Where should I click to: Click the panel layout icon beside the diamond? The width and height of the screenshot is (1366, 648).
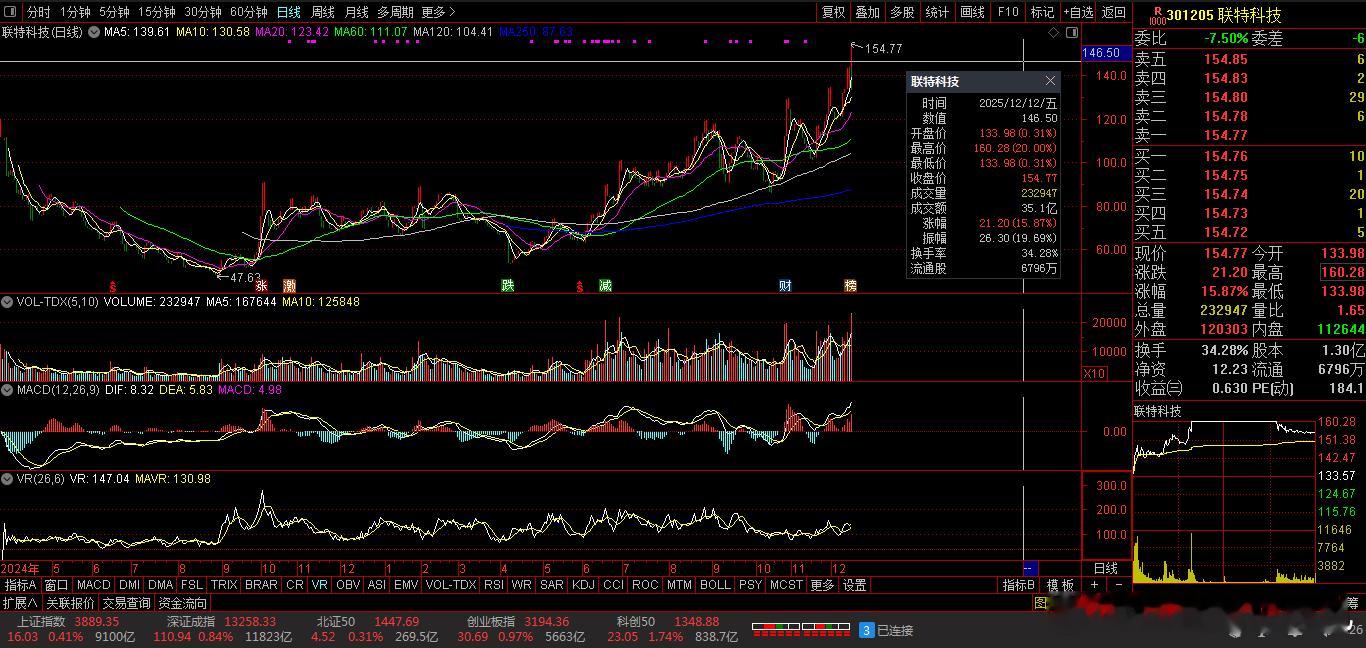pos(1070,32)
